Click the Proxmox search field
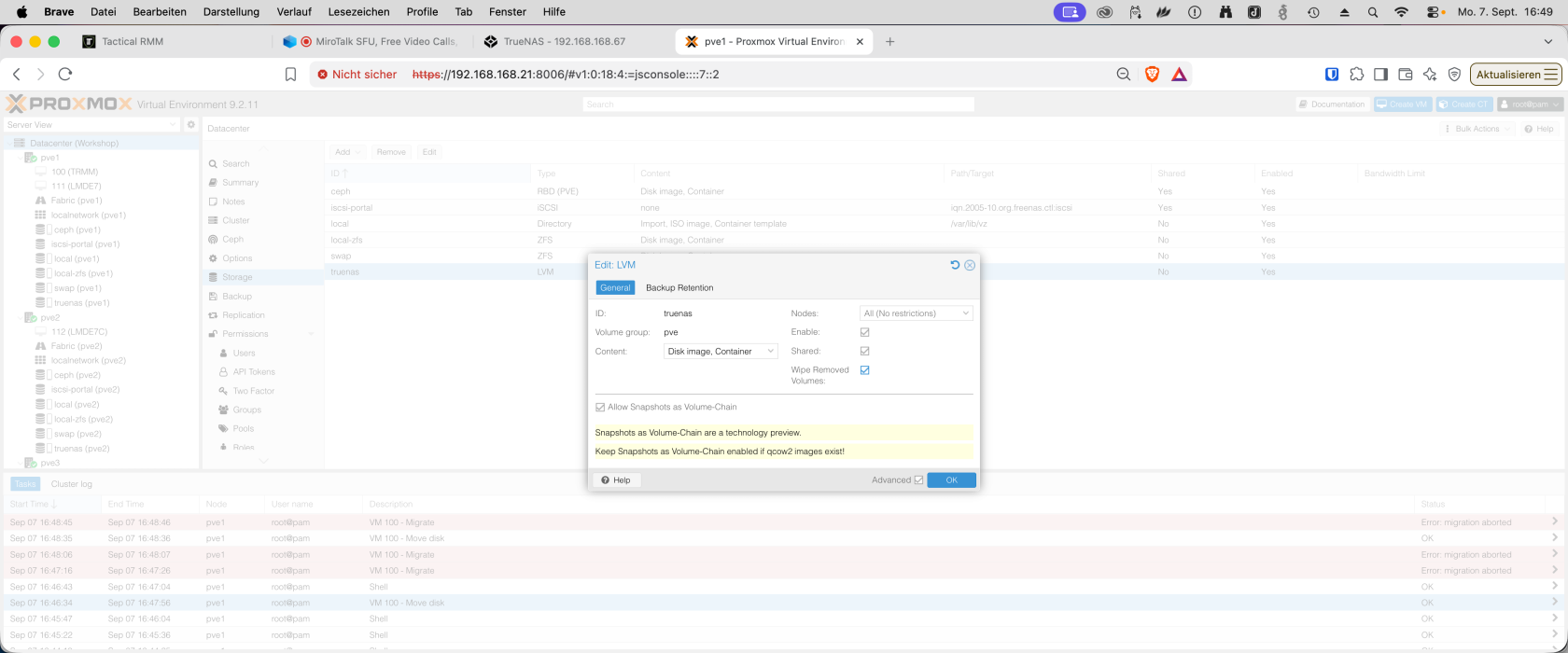Viewport: 1568px width, 653px height. (x=778, y=104)
